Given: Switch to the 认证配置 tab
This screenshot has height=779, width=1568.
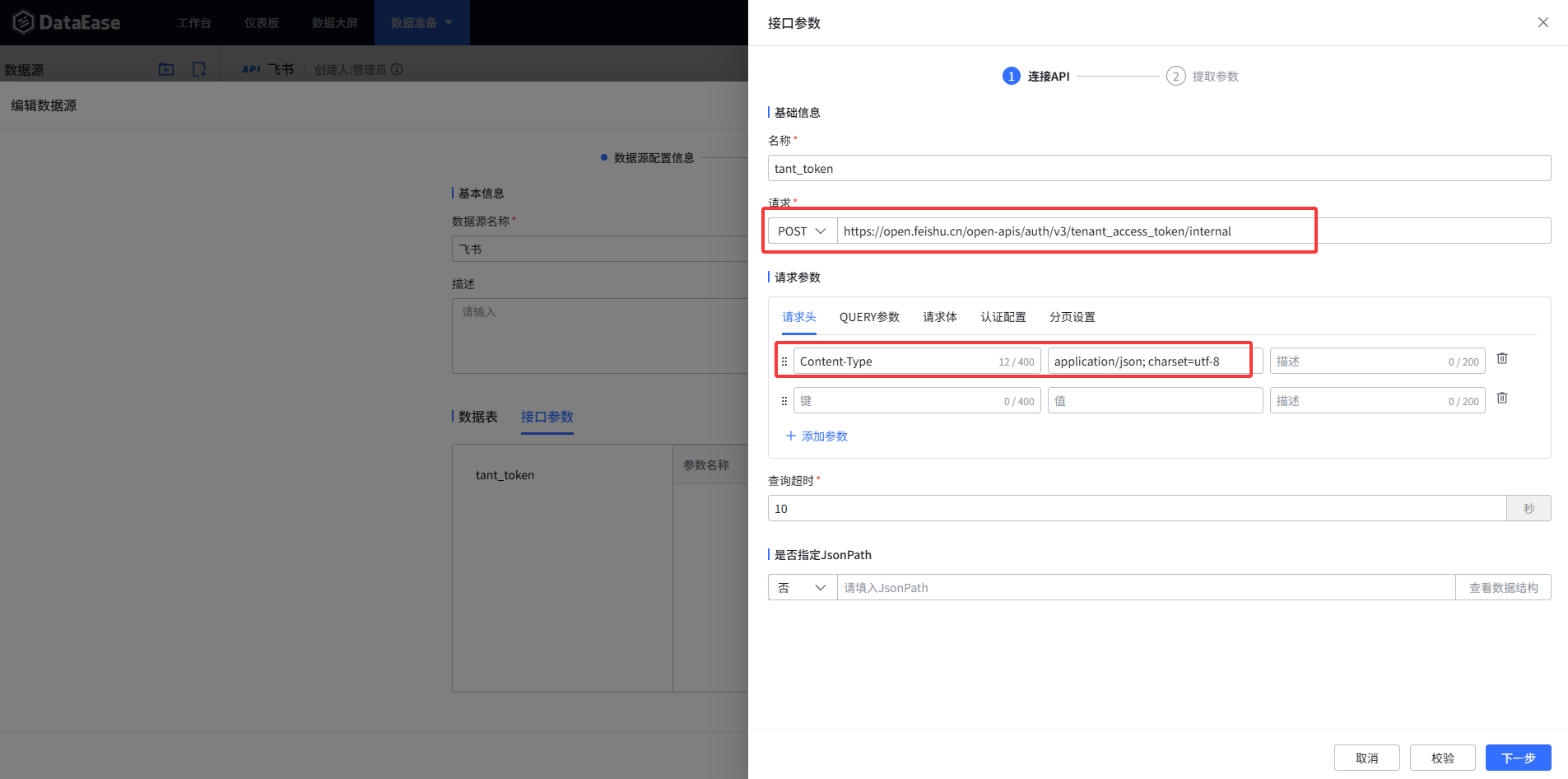Looking at the screenshot, I should pyautogui.click(x=1003, y=316).
